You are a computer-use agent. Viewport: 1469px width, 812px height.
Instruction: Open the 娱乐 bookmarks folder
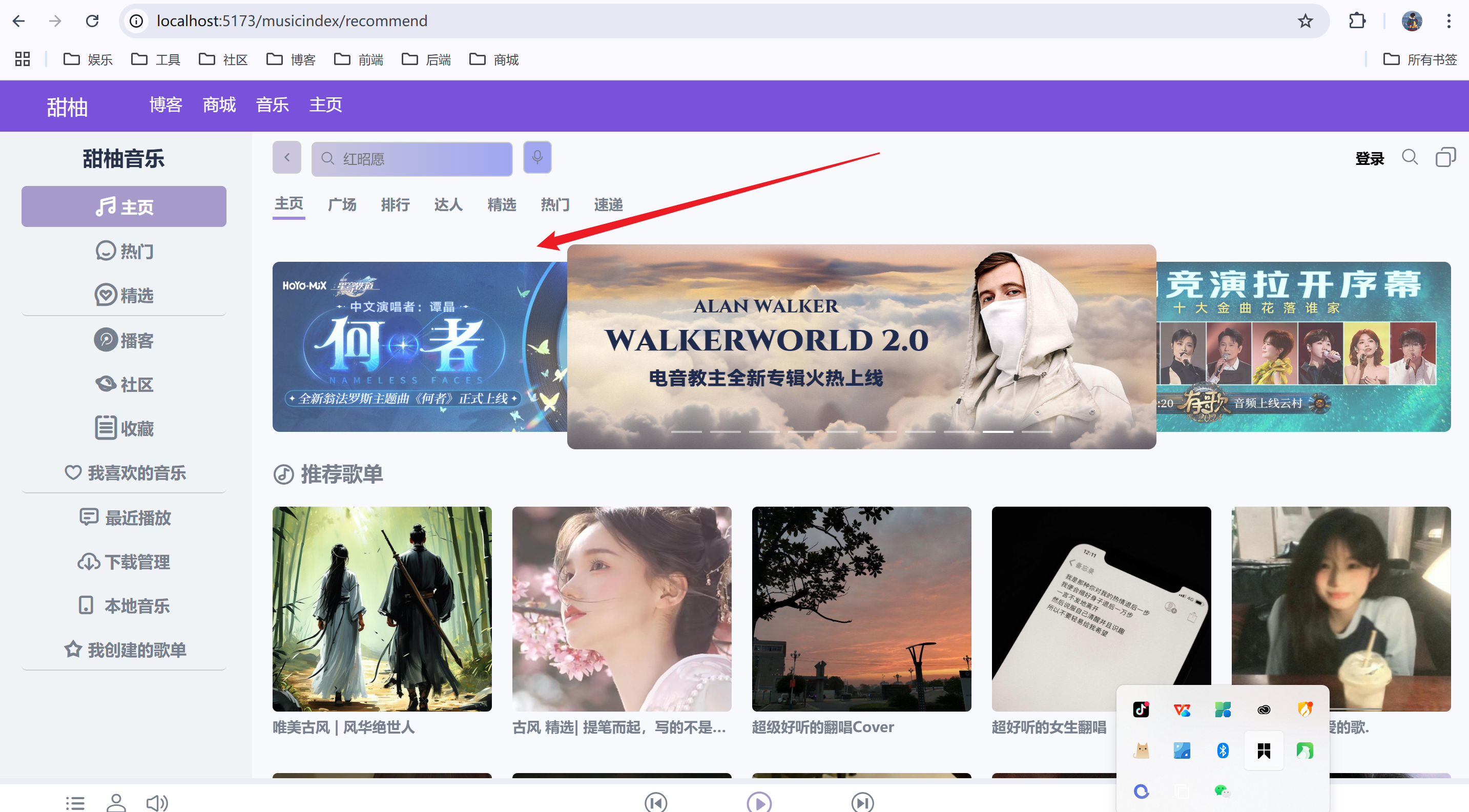[x=88, y=59]
